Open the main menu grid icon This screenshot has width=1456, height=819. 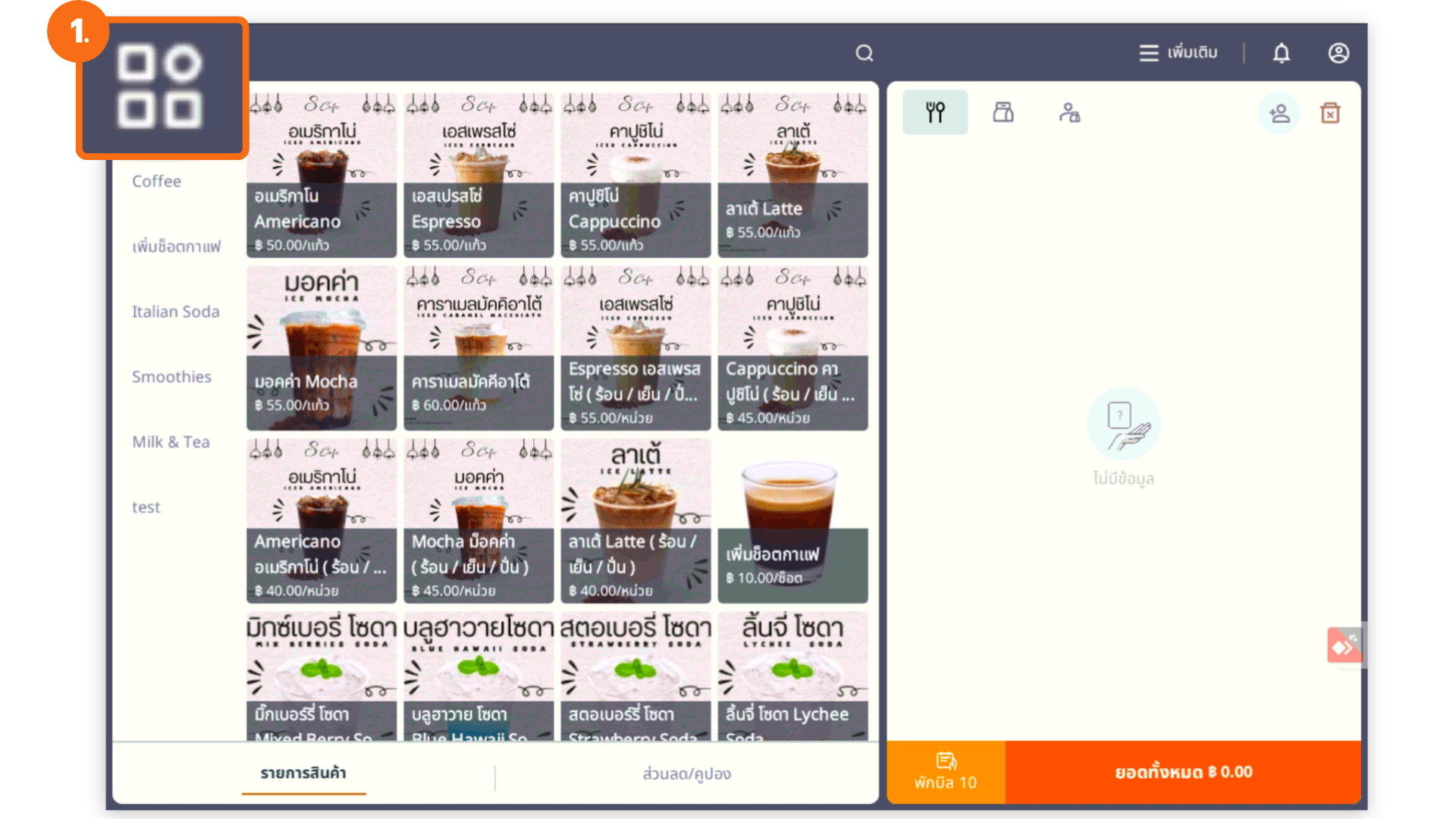pyautogui.click(x=160, y=86)
